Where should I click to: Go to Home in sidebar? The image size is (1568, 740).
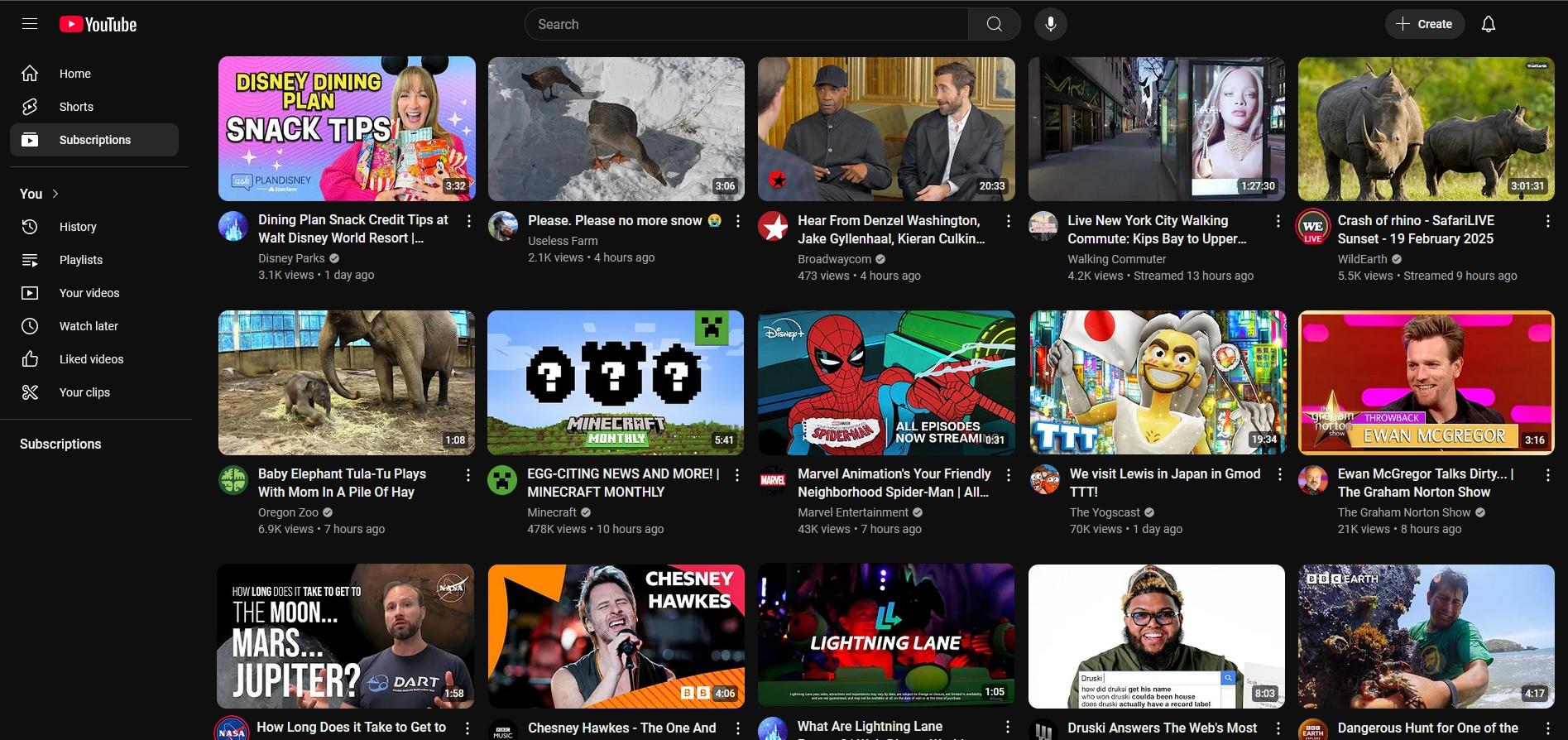click(74, 74)
